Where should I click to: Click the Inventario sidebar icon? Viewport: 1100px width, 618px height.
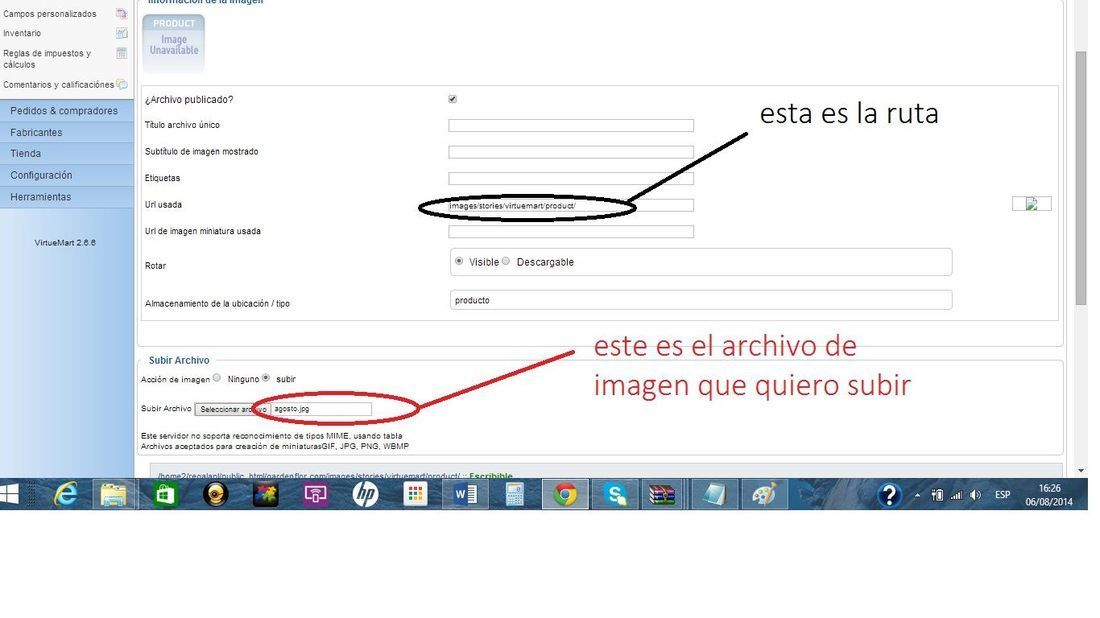pyautogui.click(x=121, y=33)
